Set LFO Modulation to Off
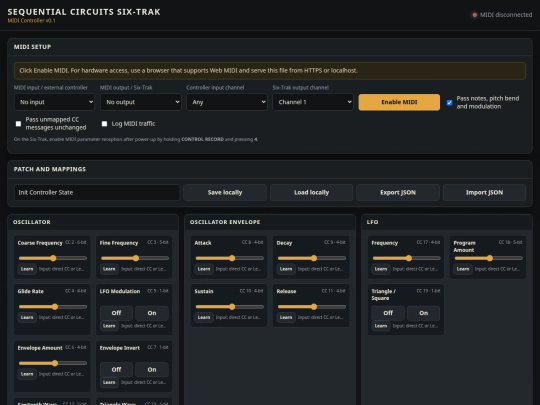540x405 pixels. tap(116, 313)
